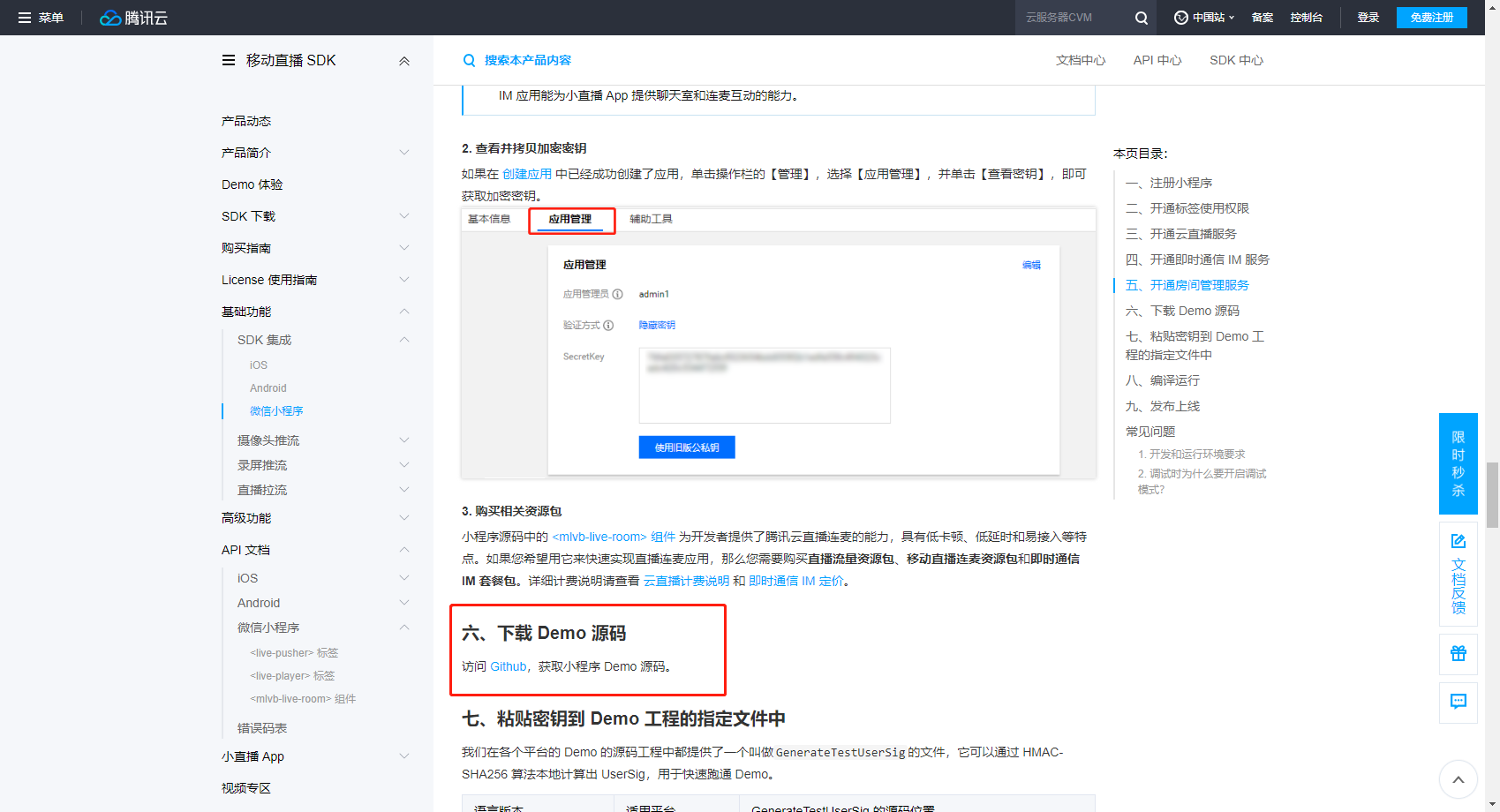1500x812 pixels.
Task: Expand the 产品简介 section
Action: pos(404,153)
